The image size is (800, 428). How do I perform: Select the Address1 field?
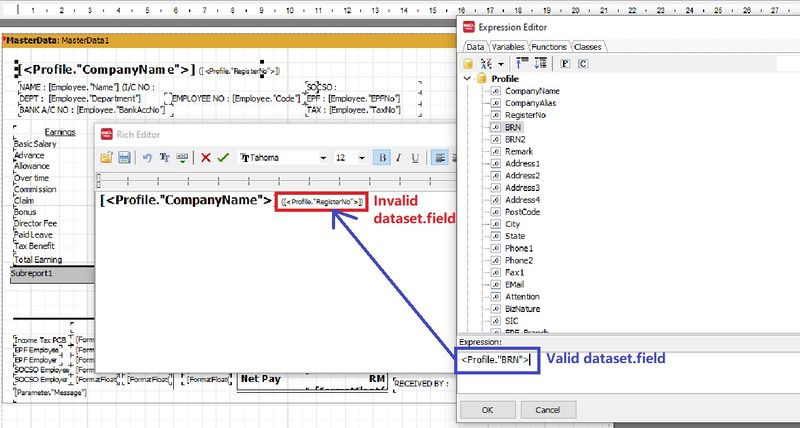[522, 164]
